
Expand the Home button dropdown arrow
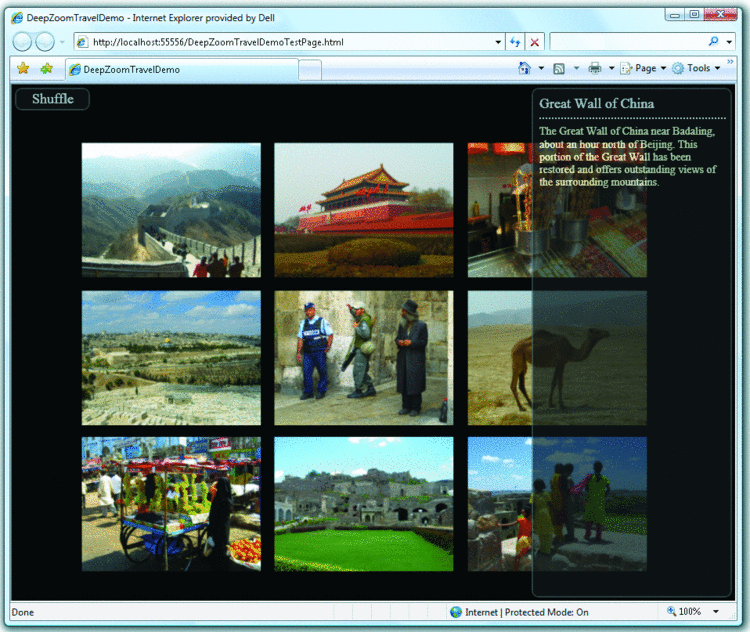pyautogui.click(x=541, y=68)
